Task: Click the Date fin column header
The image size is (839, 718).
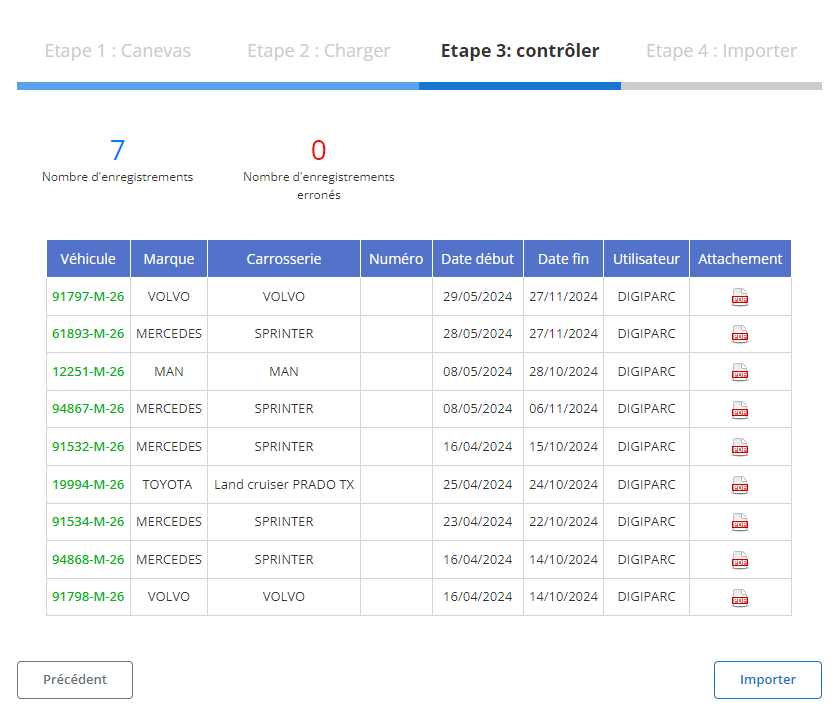Action: (x=563, y=259)
